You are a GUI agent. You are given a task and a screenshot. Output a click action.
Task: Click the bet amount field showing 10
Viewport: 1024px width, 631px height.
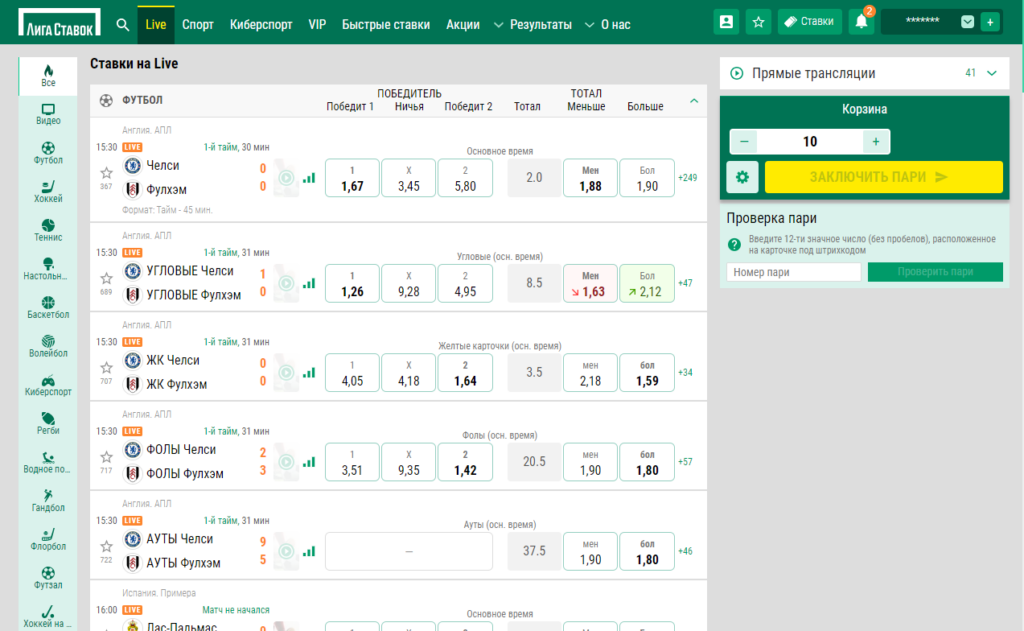pyautogui.click(x=810, y=142)
